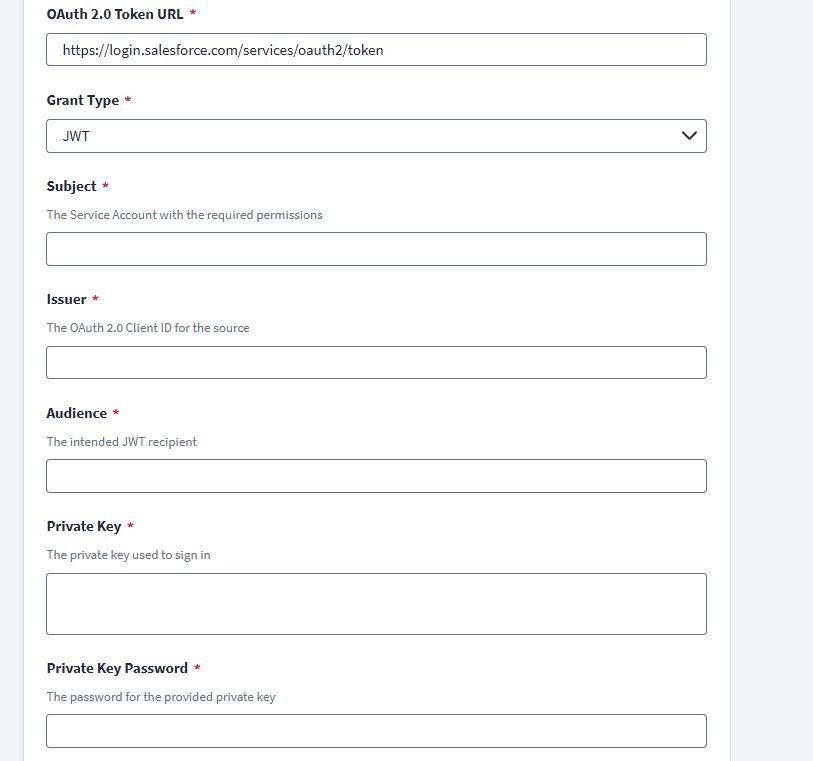Click the "Grant Type" field label
813x761 pixels.
coord(83,101)
